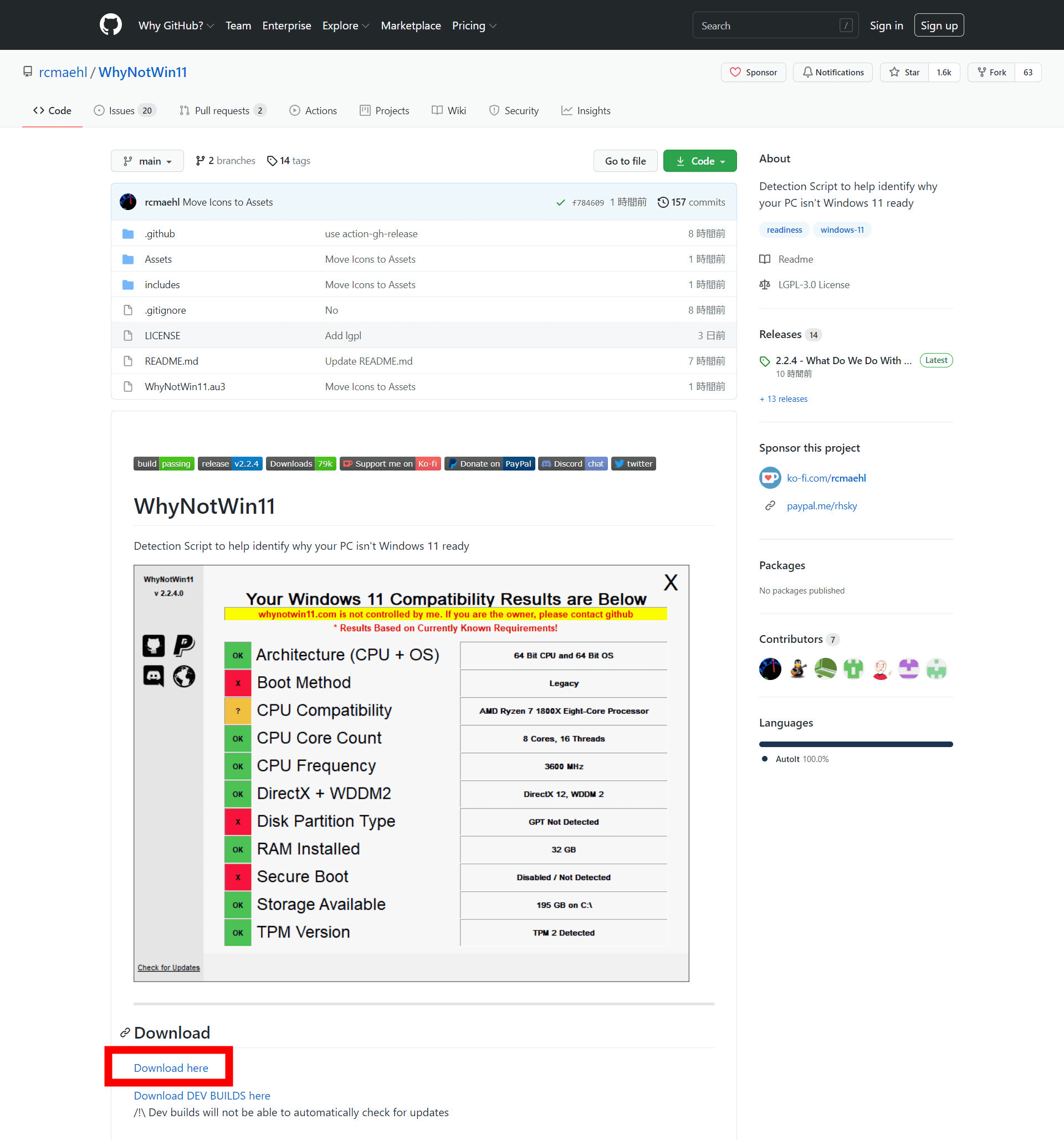Click the Go to file button
This screenshot has height=1140, width=1064.
[626, 161]
